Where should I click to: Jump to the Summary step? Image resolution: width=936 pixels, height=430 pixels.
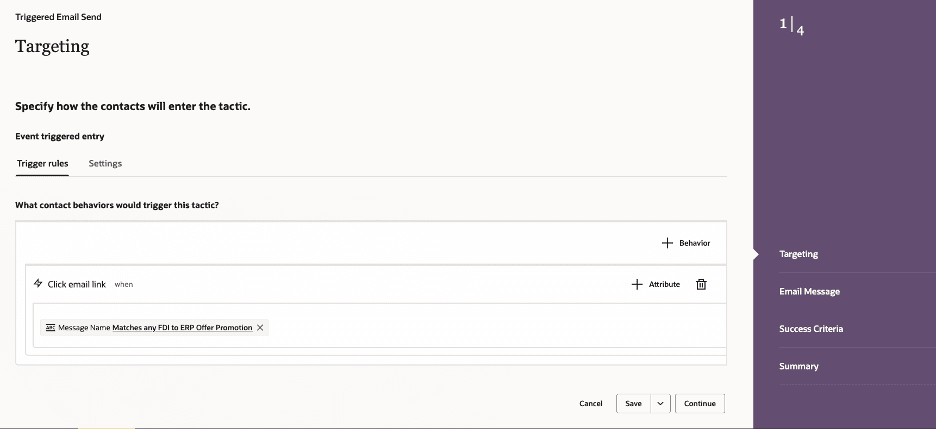click(x=799, y=366)
